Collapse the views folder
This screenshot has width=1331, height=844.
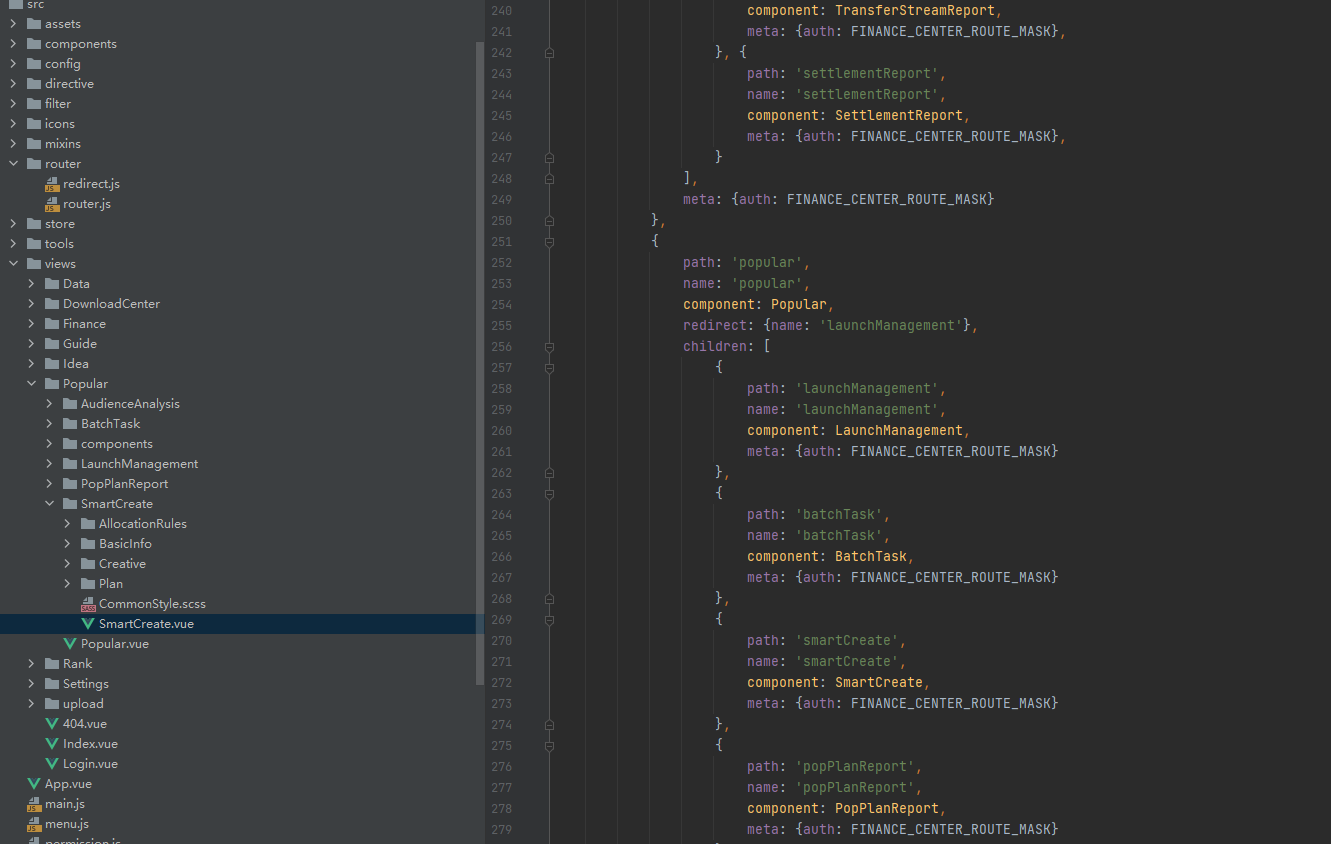coord(13,264)
